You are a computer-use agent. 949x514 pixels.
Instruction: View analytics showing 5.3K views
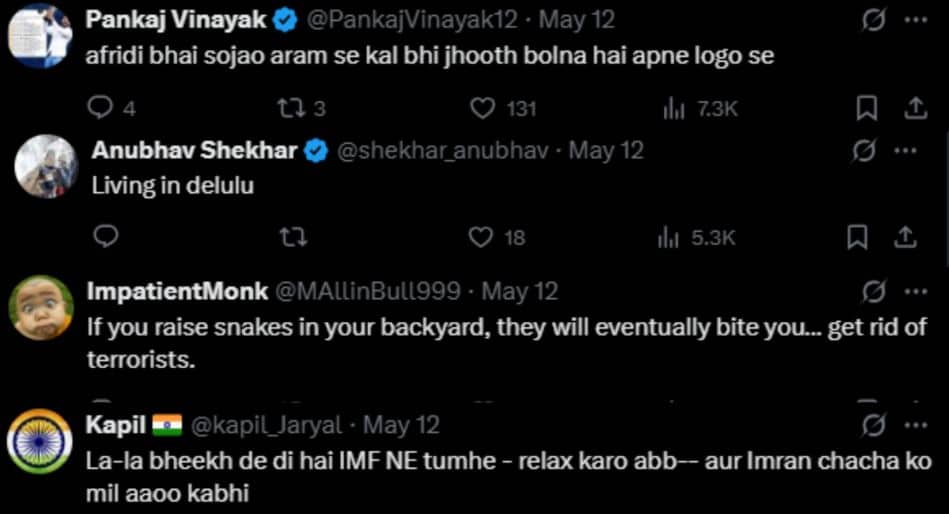tap(667, 237)
